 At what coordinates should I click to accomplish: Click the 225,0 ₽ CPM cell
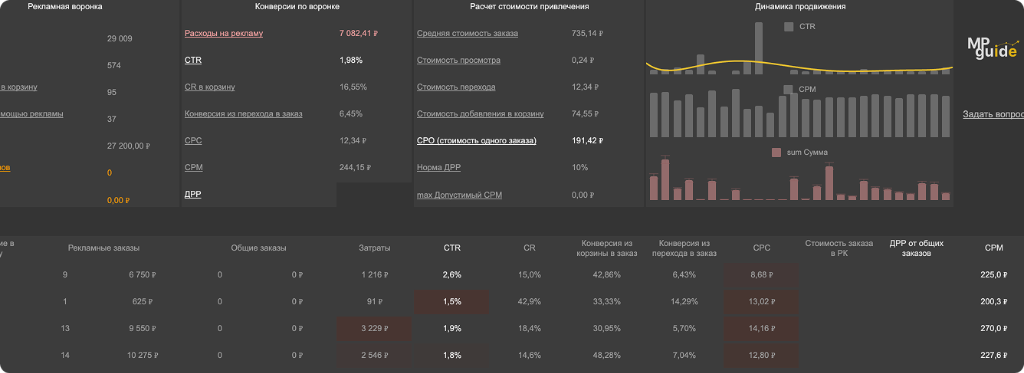[995, 275]
